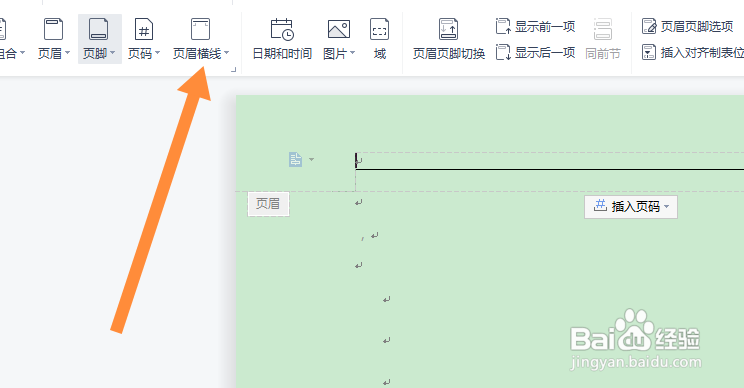Image resolution: width=744 pixels, height=388 pixels.
Task: Insert 日期和时间 date and time
Action: pyautogui.click(x=282, y=40)
